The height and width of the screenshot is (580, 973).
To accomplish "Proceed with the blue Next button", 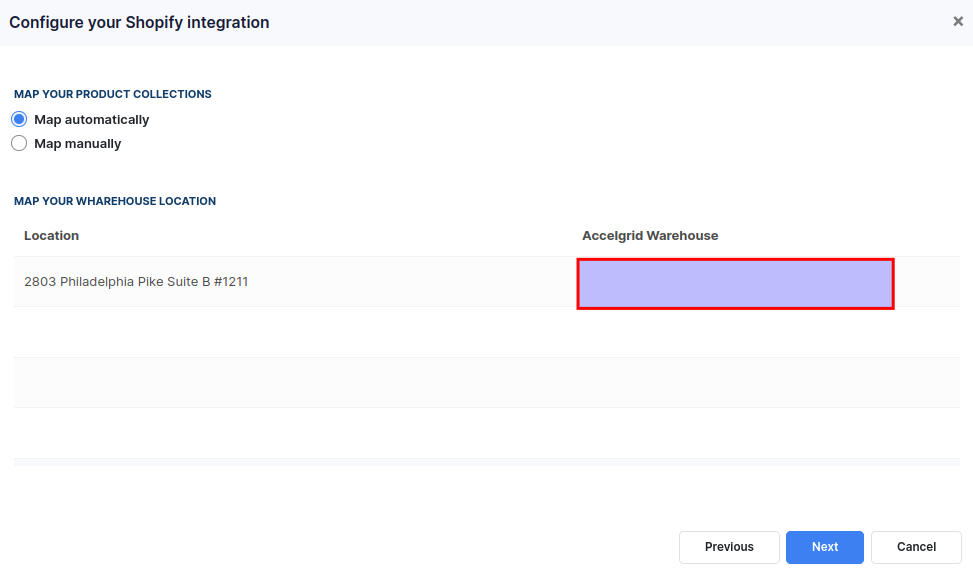I will pyautogui.click(x=825, y=547).
